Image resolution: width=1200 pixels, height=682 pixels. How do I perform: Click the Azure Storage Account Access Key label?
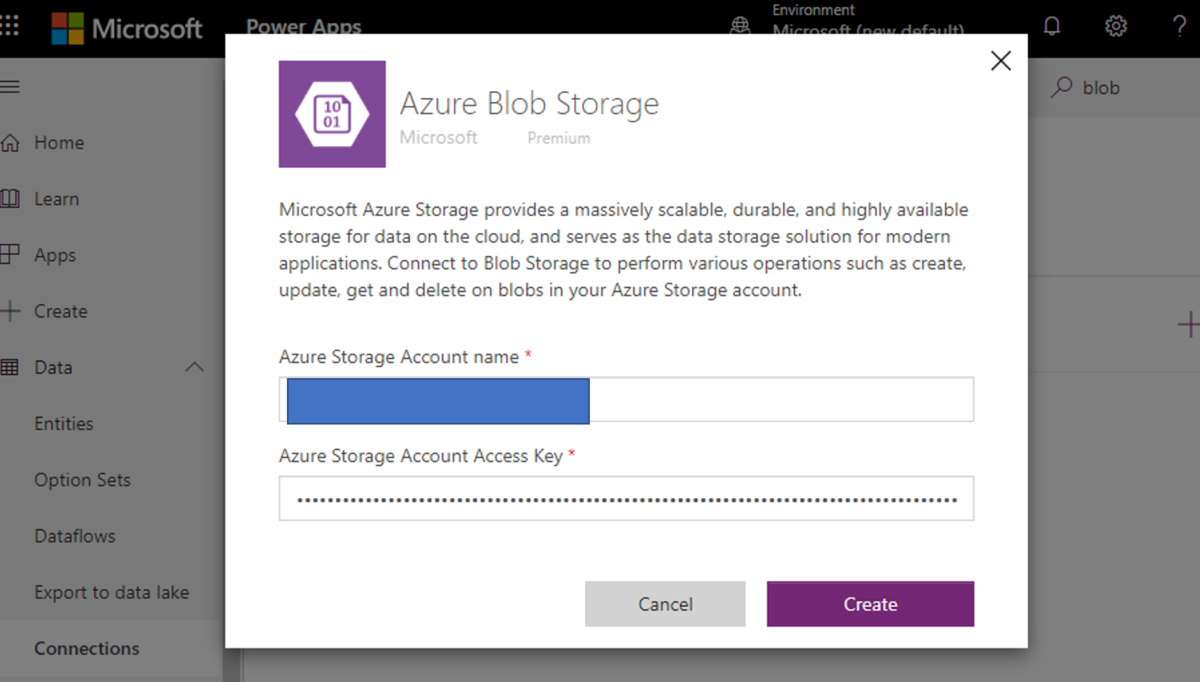(x=421, y=455)
